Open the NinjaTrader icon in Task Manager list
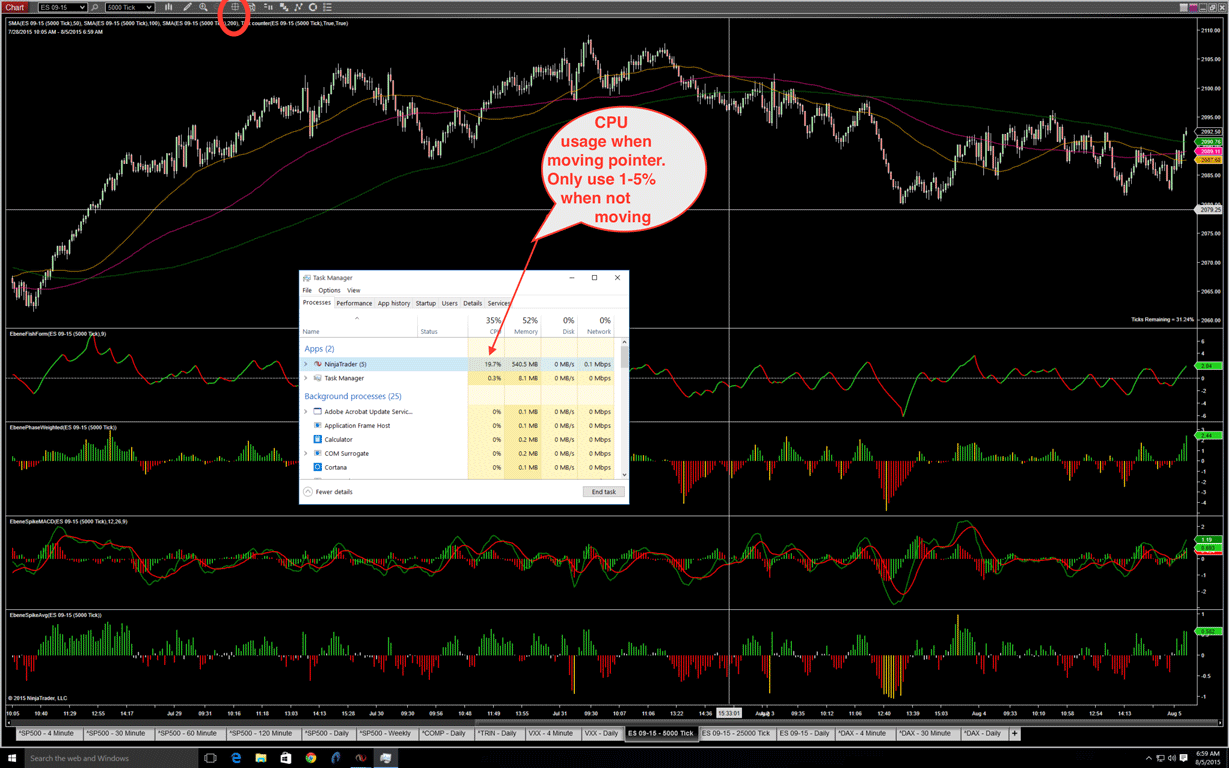The image size is (1229, 768). tap(318, 364)
